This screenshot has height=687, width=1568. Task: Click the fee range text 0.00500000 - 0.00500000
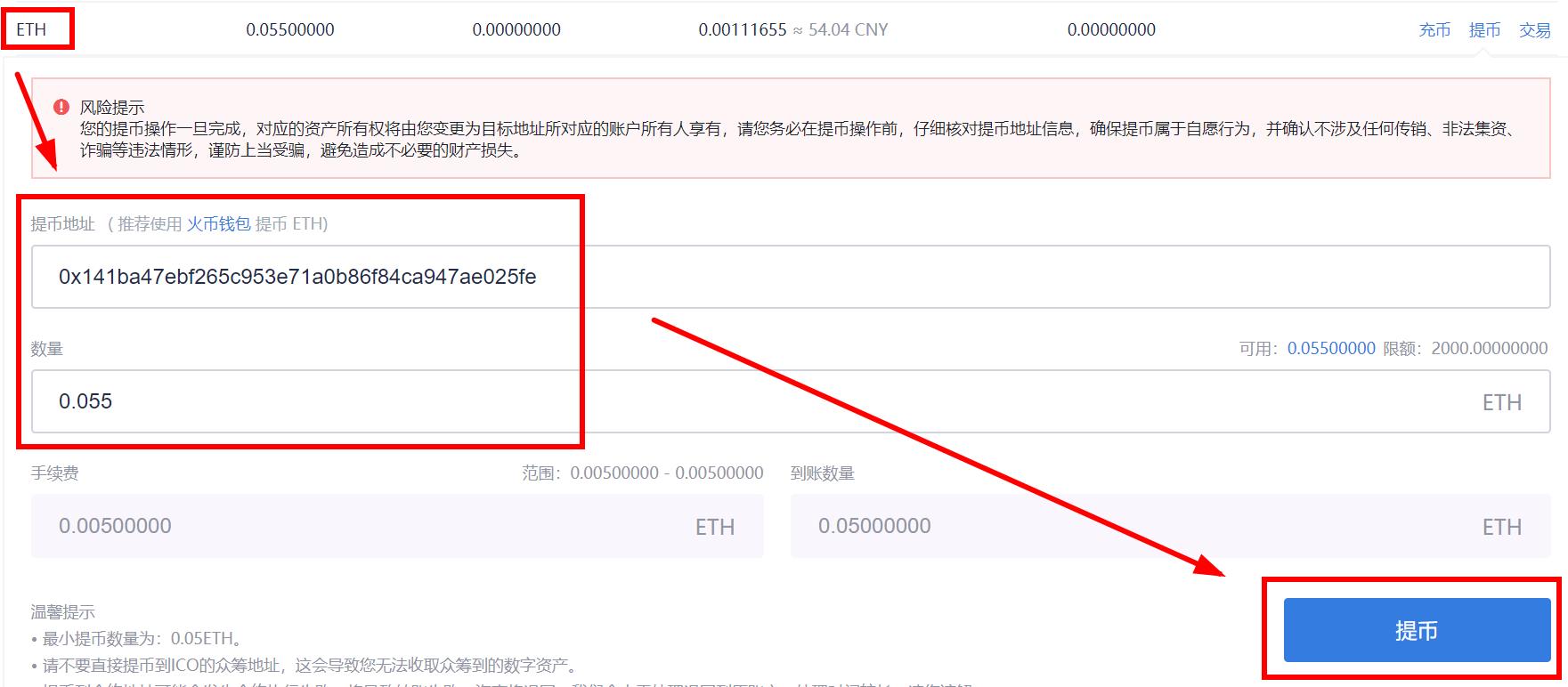[x=667, y=473]
